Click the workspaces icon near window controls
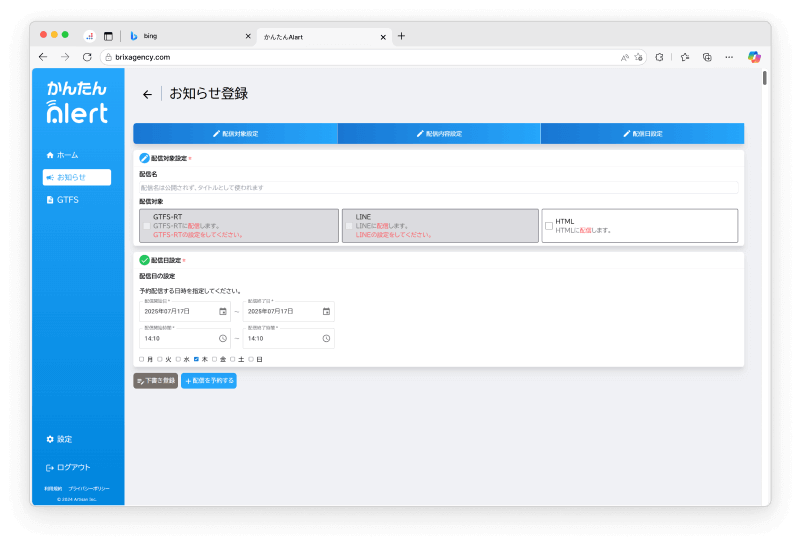The width and height of the screenshot is (801, 545). [x=90, y=36]
